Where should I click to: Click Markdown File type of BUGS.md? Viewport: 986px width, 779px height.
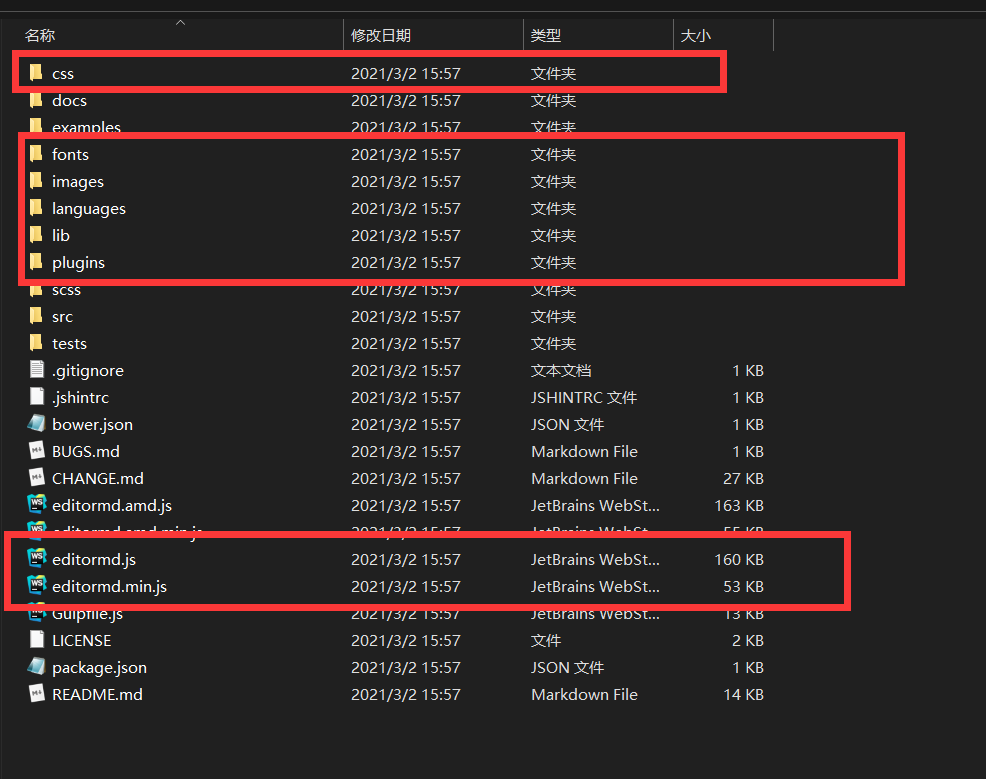(x=584, y=451)
